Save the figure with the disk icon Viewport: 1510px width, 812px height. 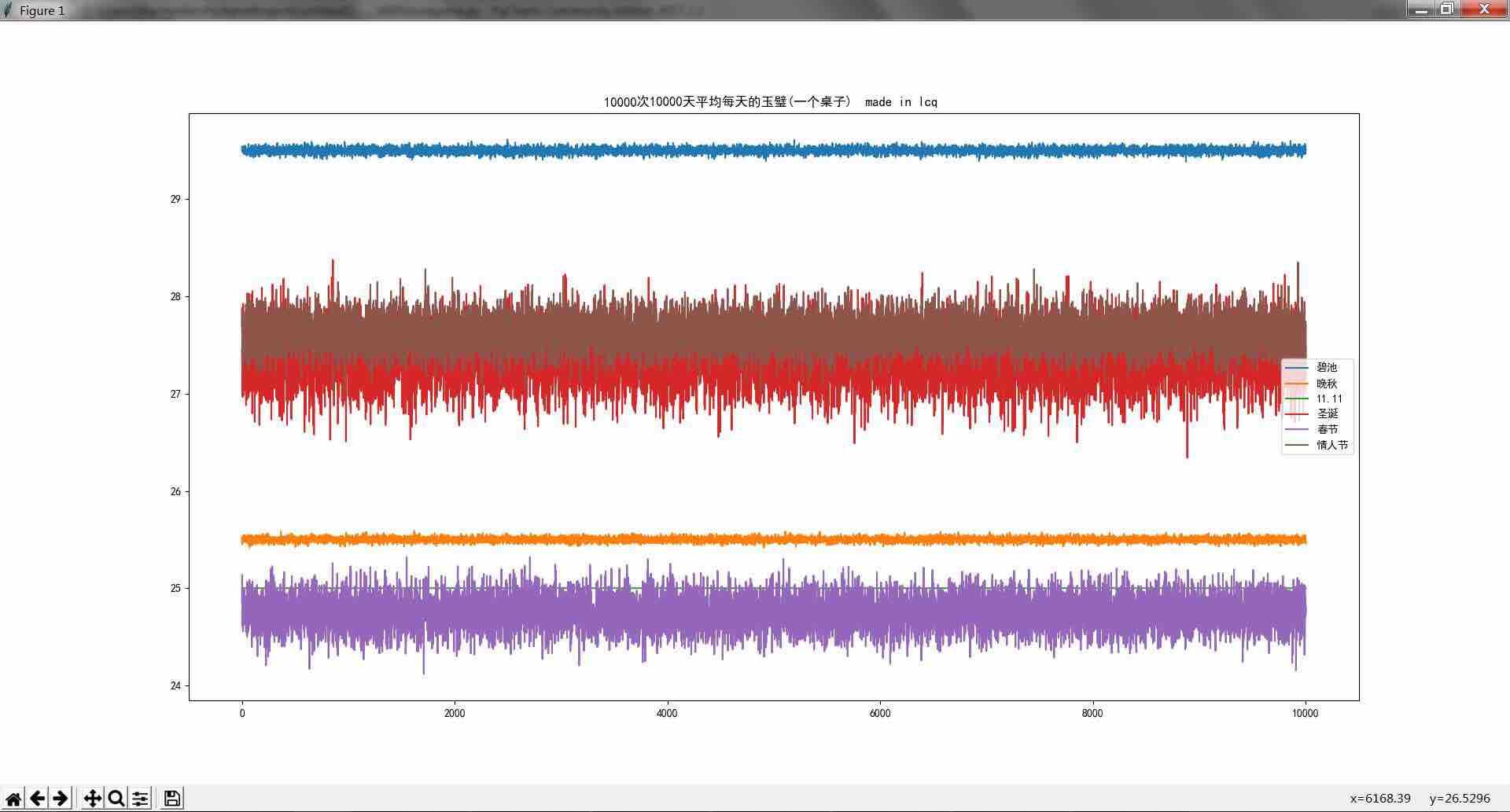(172, 799)
